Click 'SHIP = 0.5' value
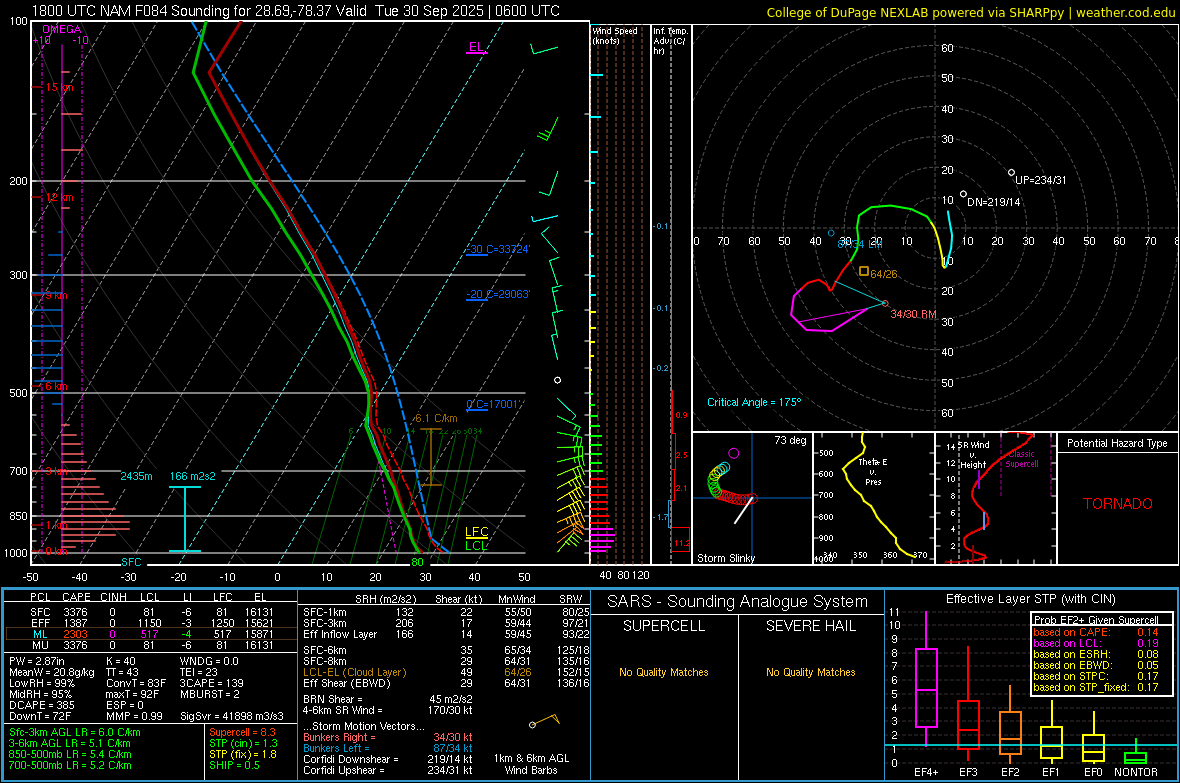 coord(234,765)
